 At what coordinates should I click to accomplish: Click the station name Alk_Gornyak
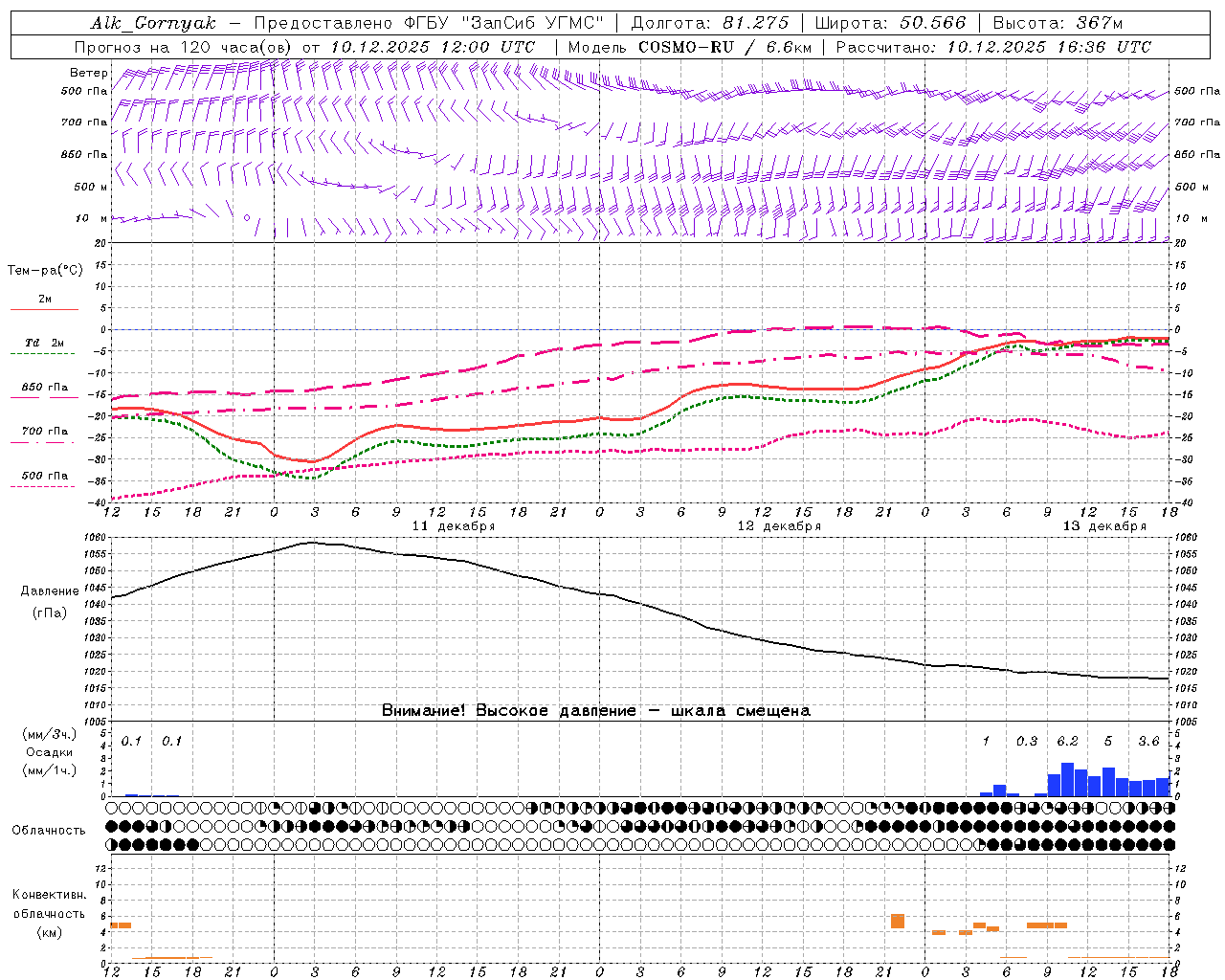click(153, 23)
